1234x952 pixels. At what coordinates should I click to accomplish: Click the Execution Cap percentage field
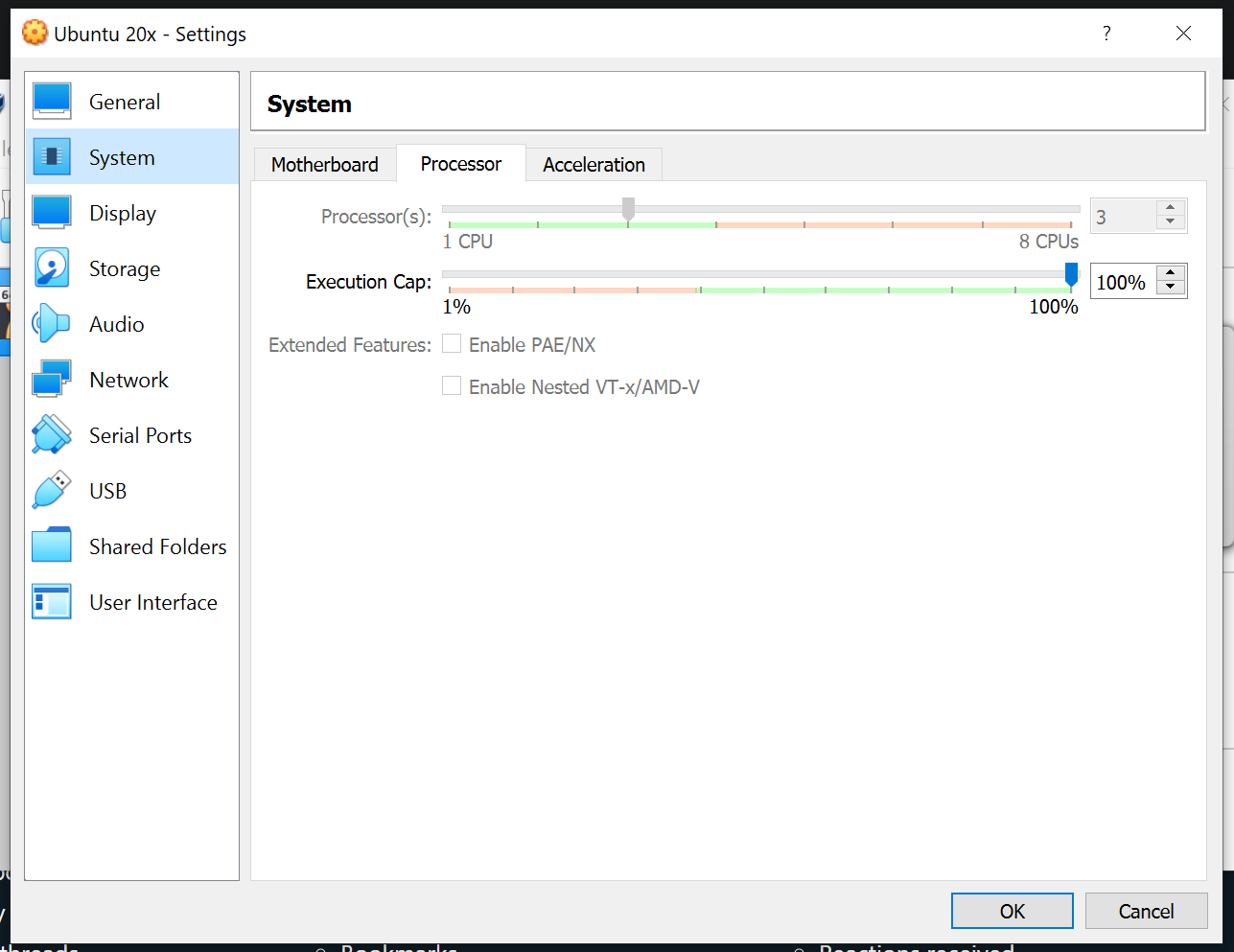1124,282
